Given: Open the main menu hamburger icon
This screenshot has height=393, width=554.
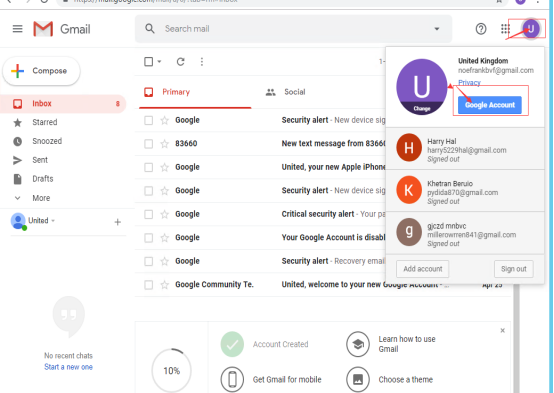Looking at the screenshot, I should tap(17, 29).
